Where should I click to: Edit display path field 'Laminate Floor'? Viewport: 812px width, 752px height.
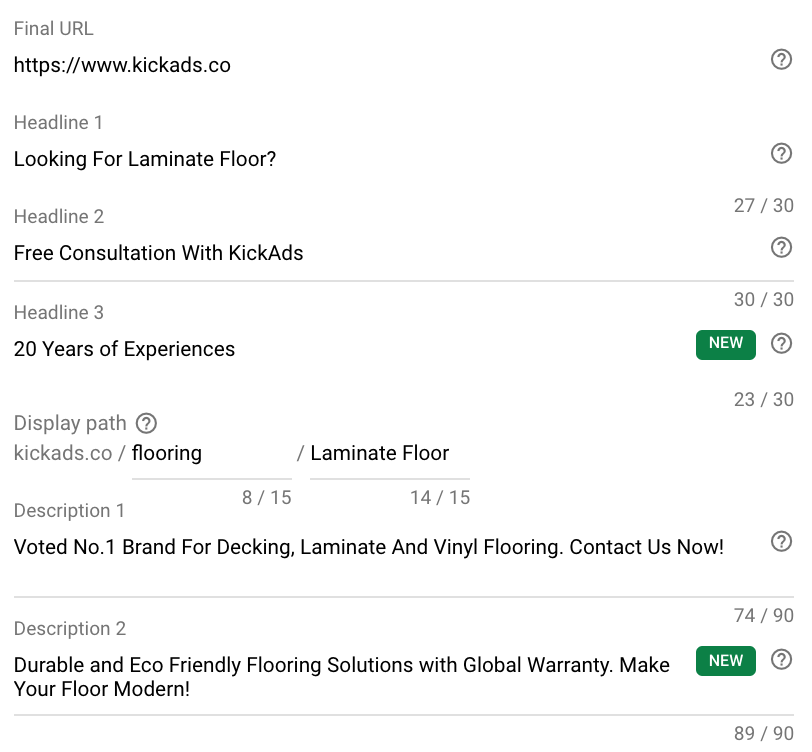tap(390, 454)
